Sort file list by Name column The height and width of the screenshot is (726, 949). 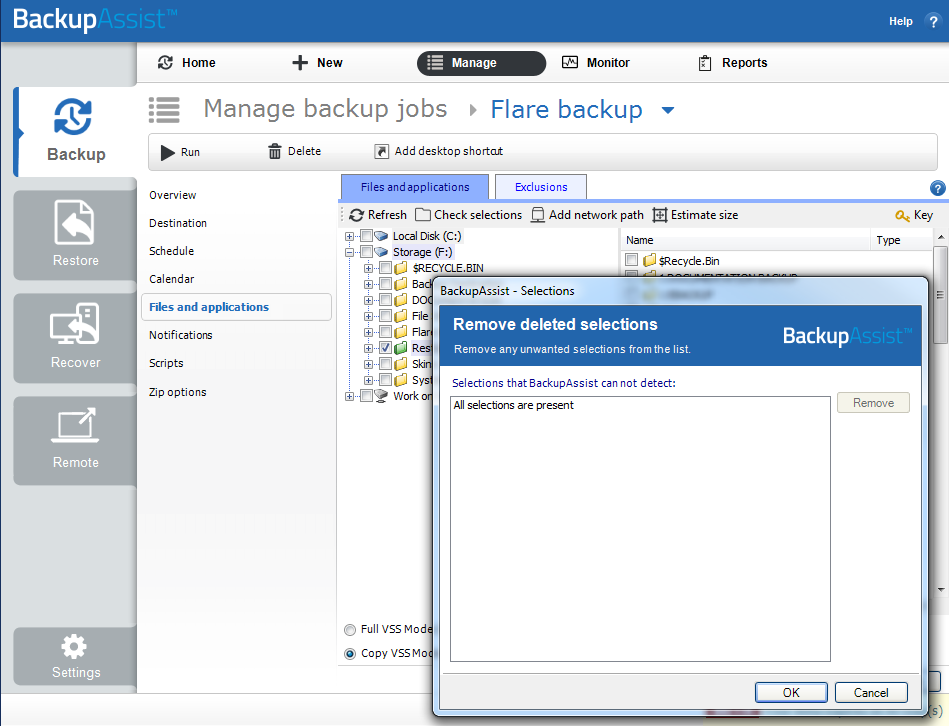tap(746, 240)
